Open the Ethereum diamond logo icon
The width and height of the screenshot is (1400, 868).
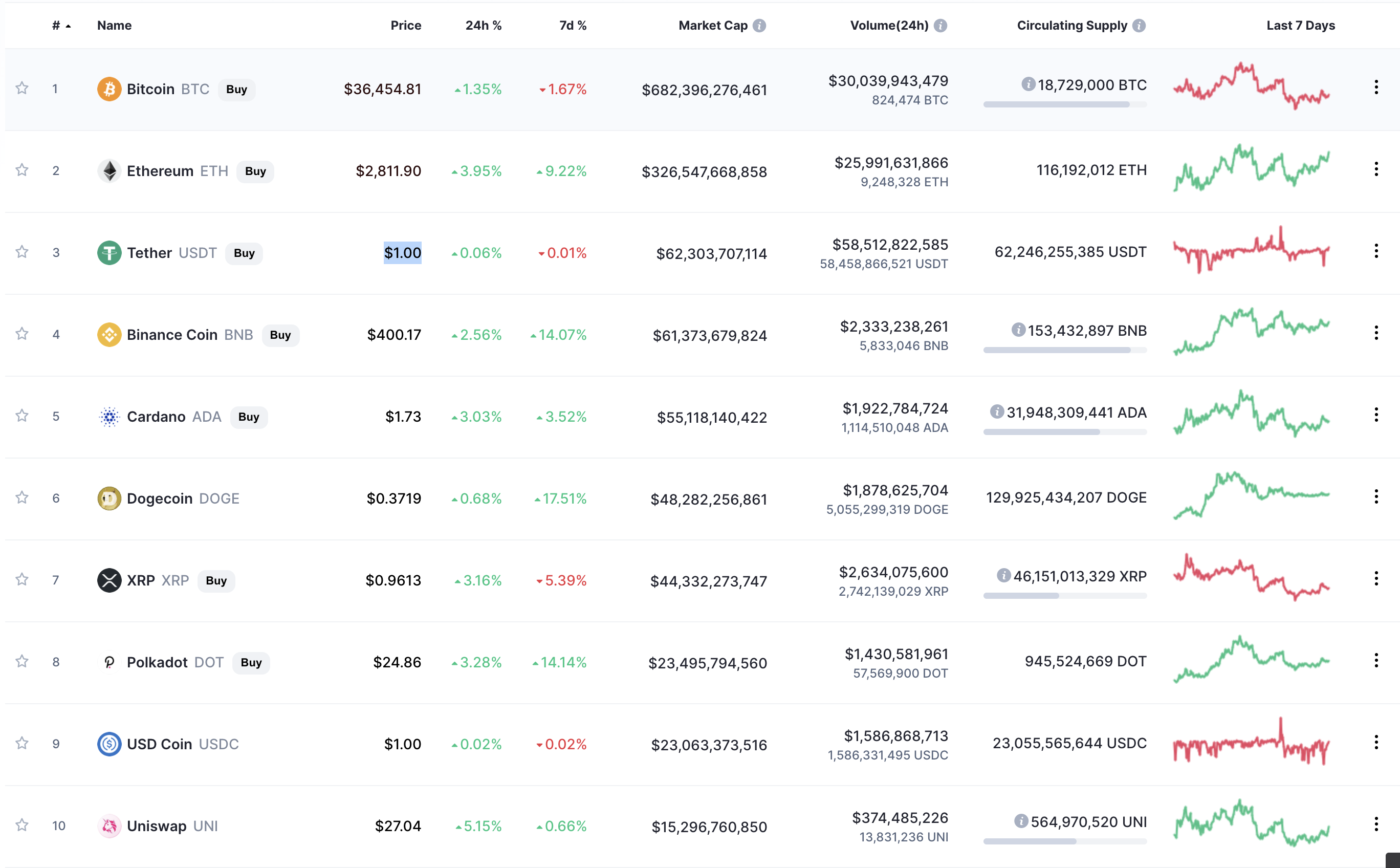click(109, 171)
